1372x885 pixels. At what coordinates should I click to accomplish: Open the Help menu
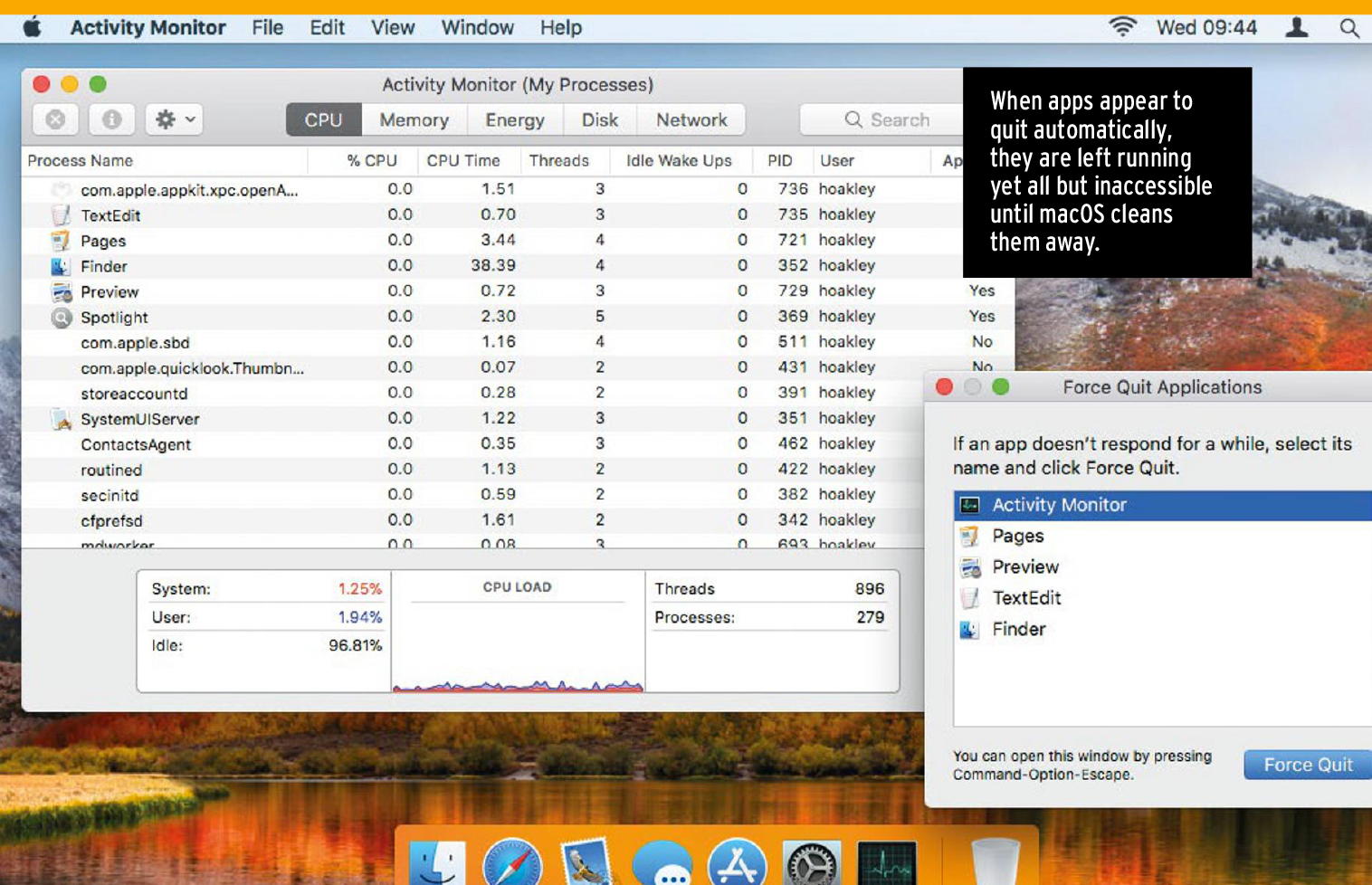click(x=561, y=28)
